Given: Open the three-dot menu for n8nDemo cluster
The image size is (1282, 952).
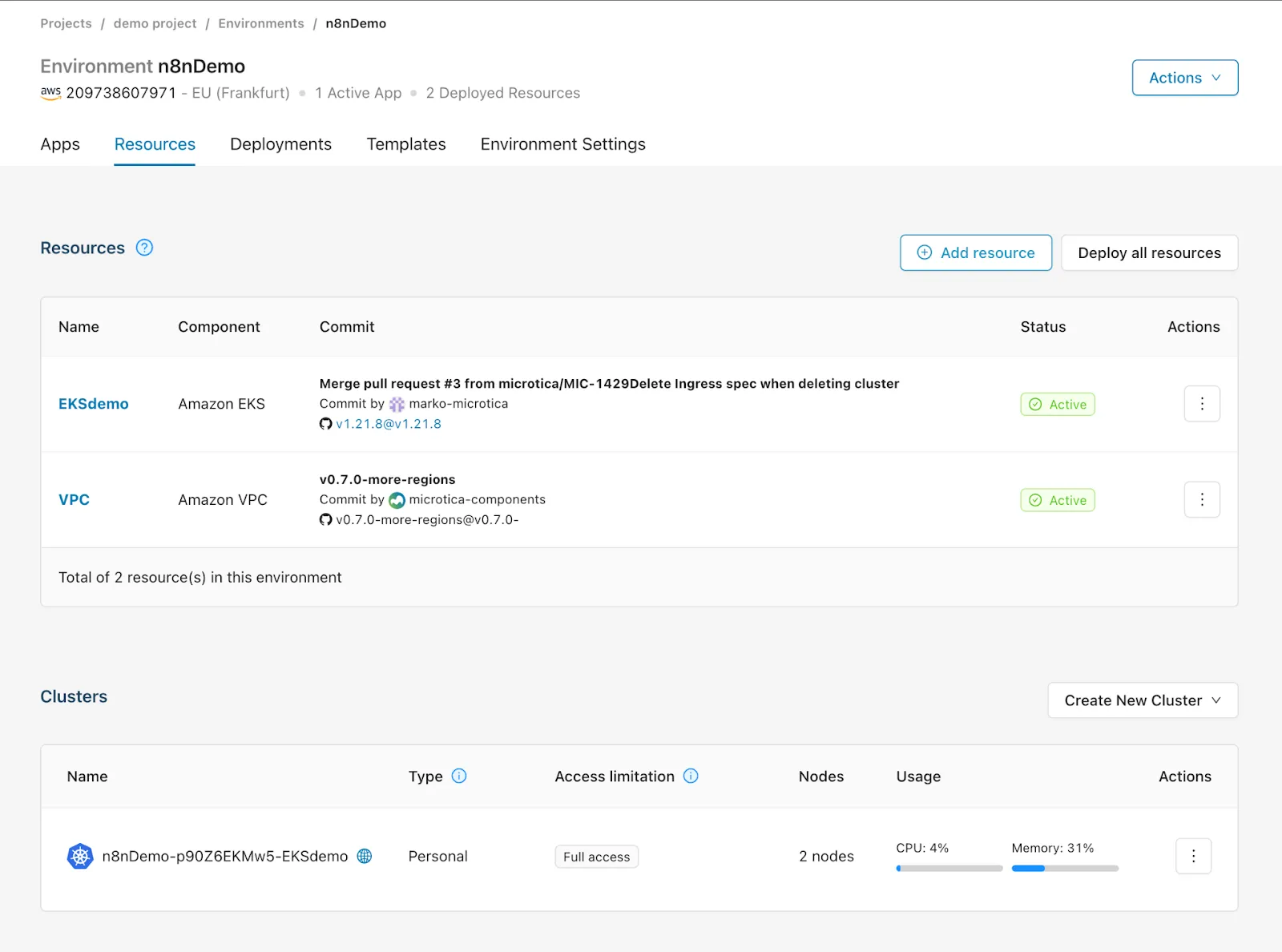Looking at the screenshot, I should pos(1193,856).
